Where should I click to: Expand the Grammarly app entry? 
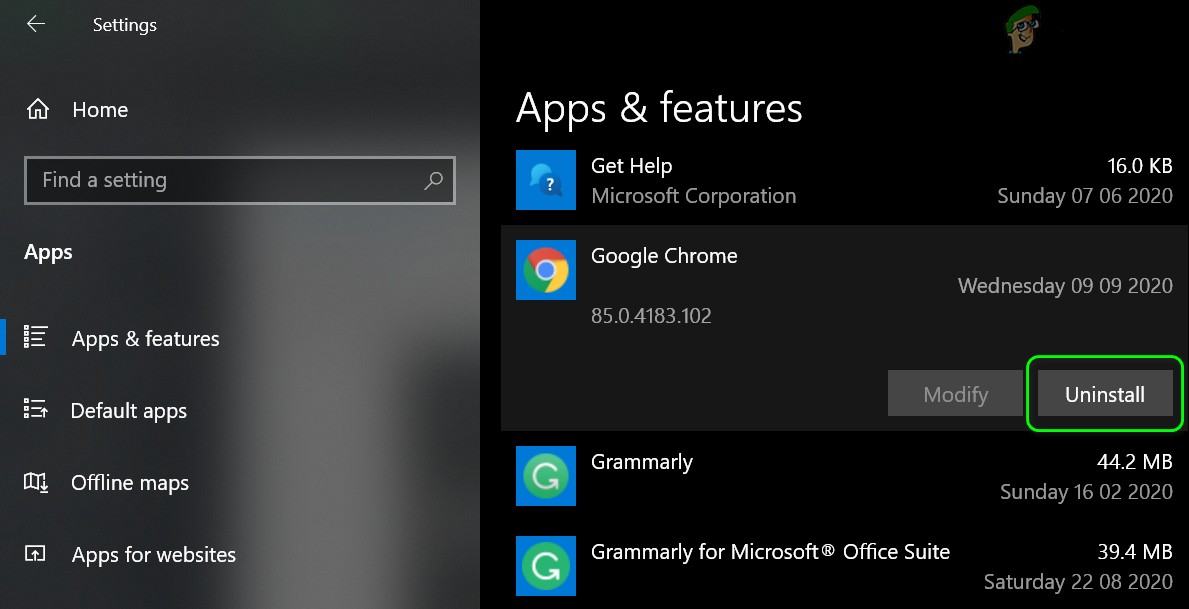(x=700, y=462)
